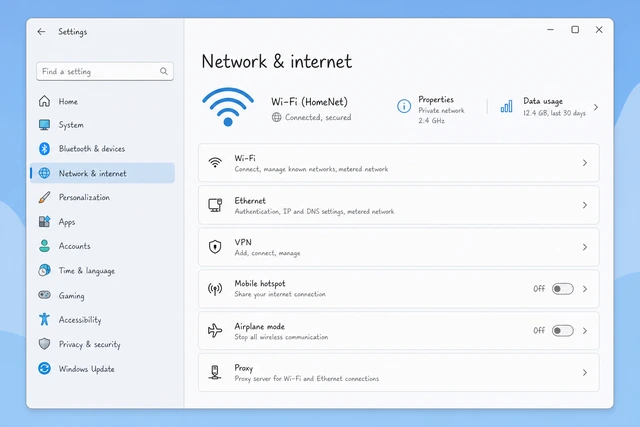Expand Mobile hotspot options chevron
The image size is (640, 427).
pos(584,289)
